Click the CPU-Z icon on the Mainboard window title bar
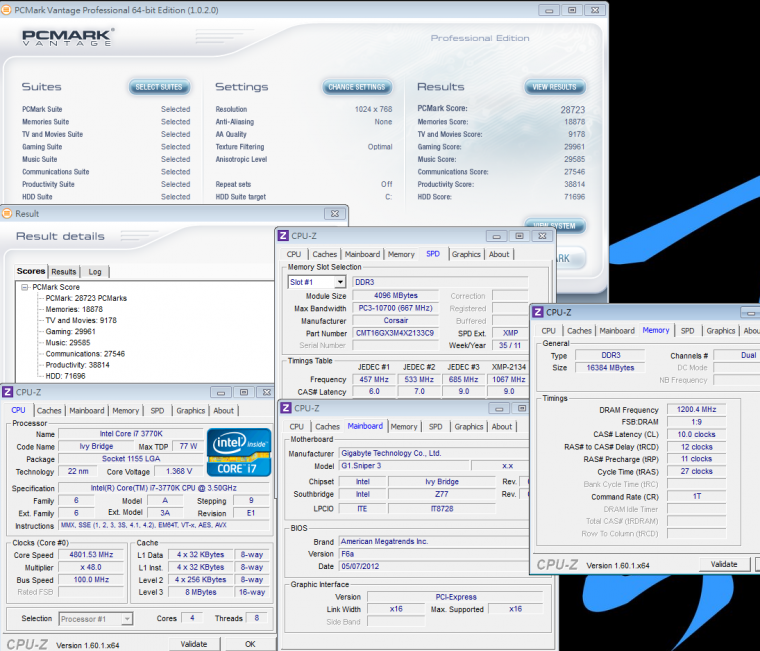Image resolution: width=760 pixels, height=651 pixels. click(286, 408)
